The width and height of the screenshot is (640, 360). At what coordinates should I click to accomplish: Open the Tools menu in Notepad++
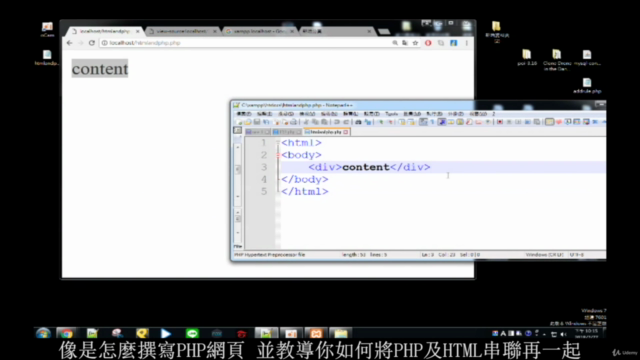(x=392, y=114)
